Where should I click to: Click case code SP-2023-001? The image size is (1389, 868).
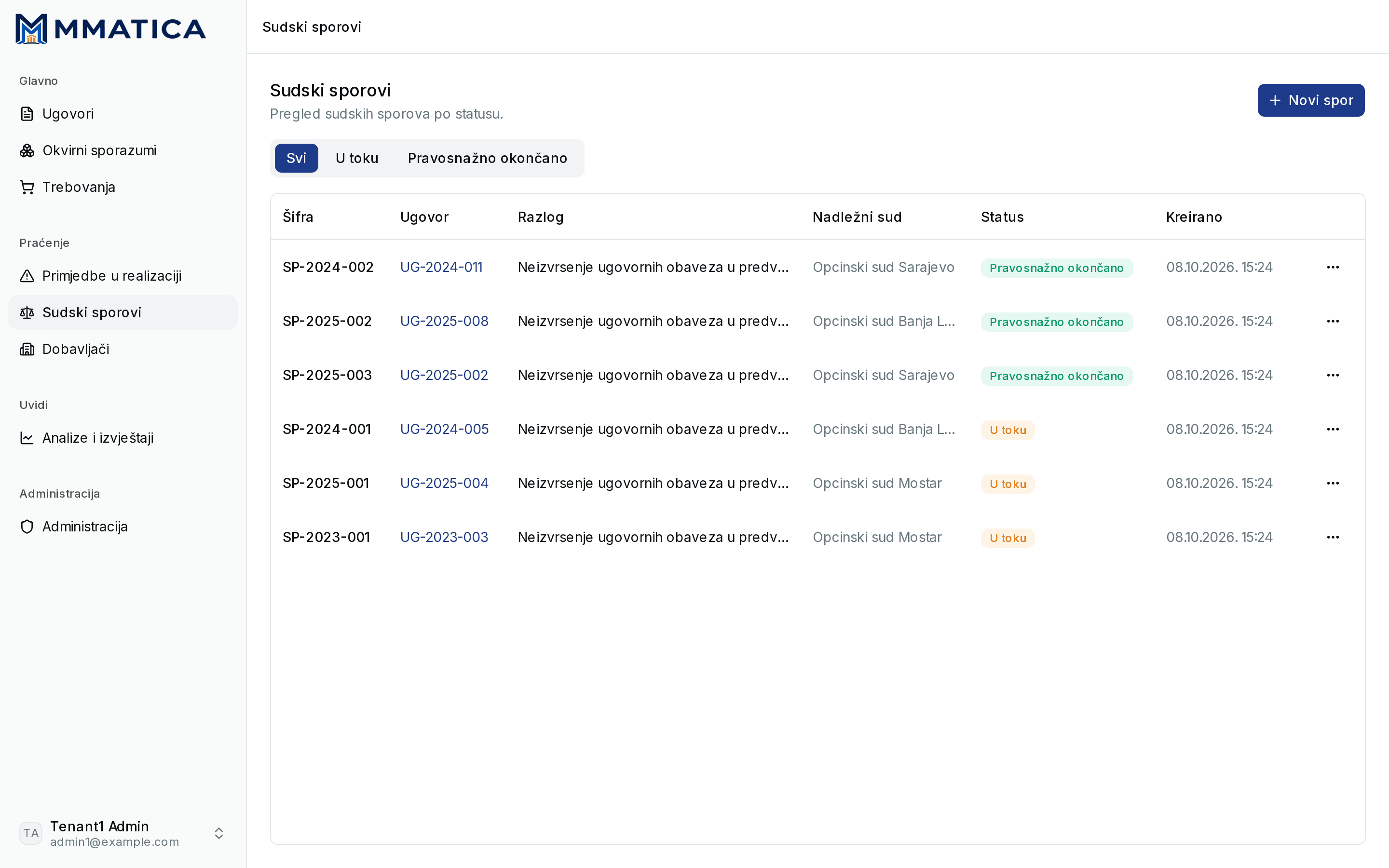(326, 537)
